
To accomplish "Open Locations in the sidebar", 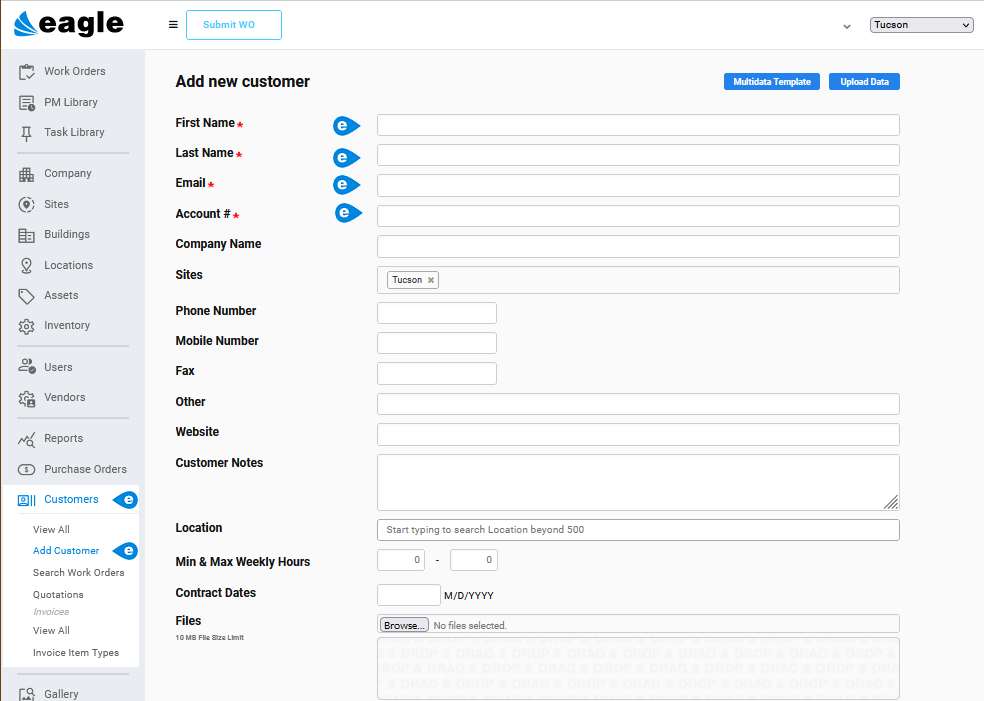I will pos(68,265).
